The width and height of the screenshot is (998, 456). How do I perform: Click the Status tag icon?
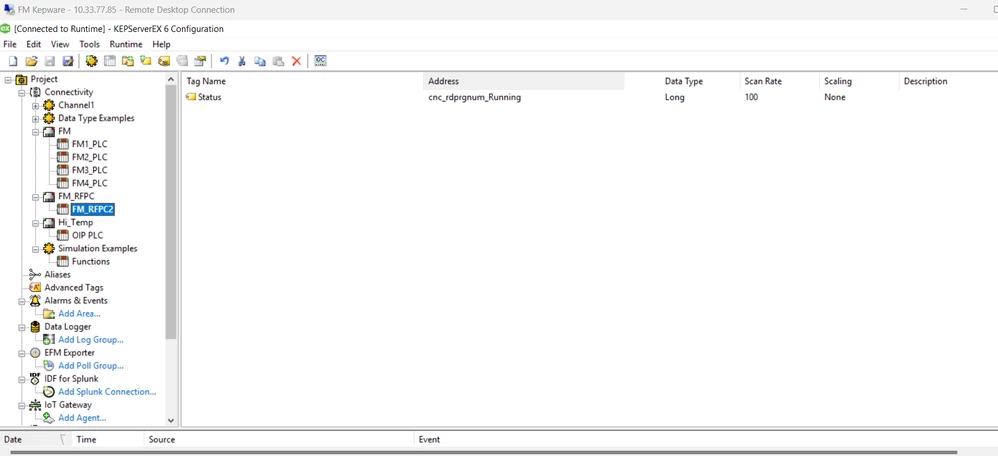point(191,97)
